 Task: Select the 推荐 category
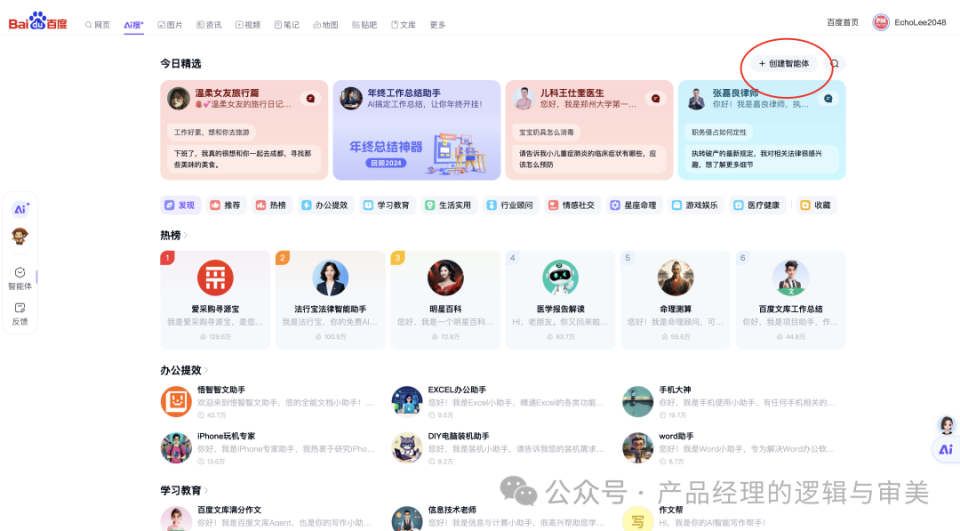[226, 205]
